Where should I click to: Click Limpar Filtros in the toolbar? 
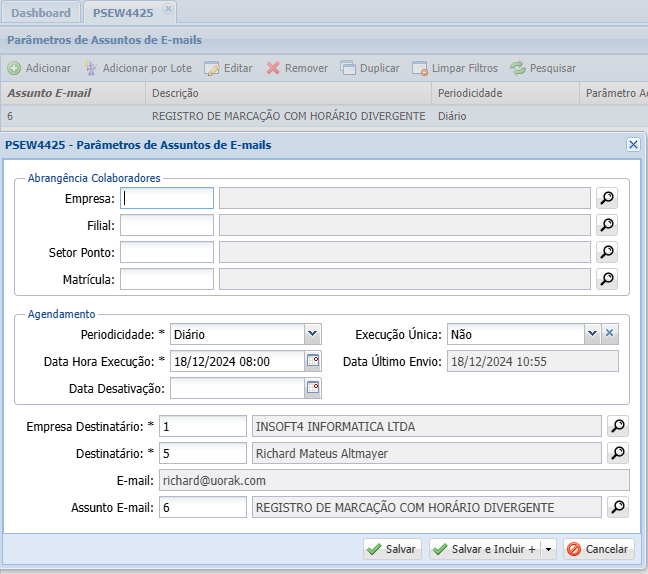[455, 68]
